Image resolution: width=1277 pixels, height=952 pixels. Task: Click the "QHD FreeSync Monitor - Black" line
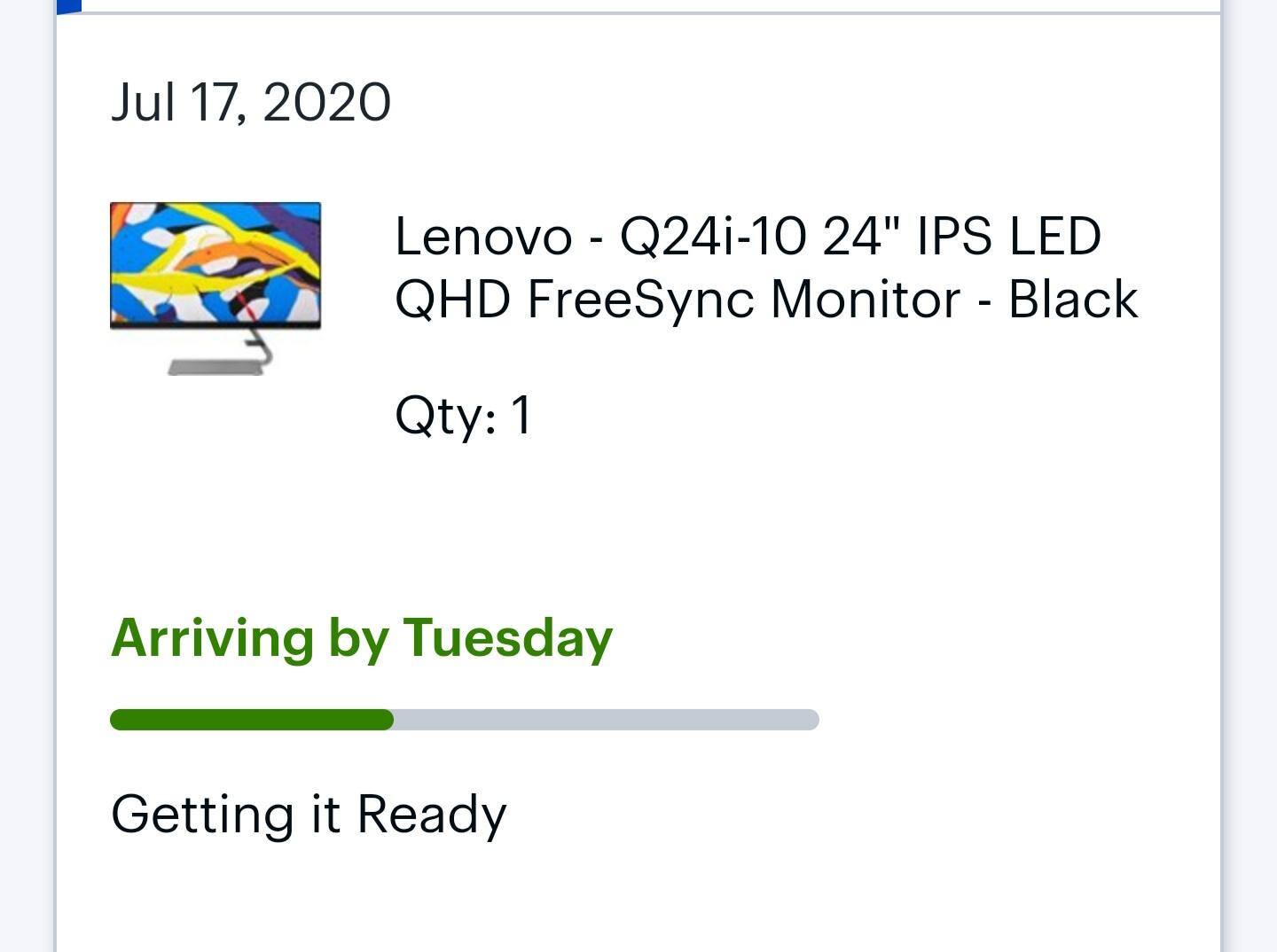click(765, 299)
